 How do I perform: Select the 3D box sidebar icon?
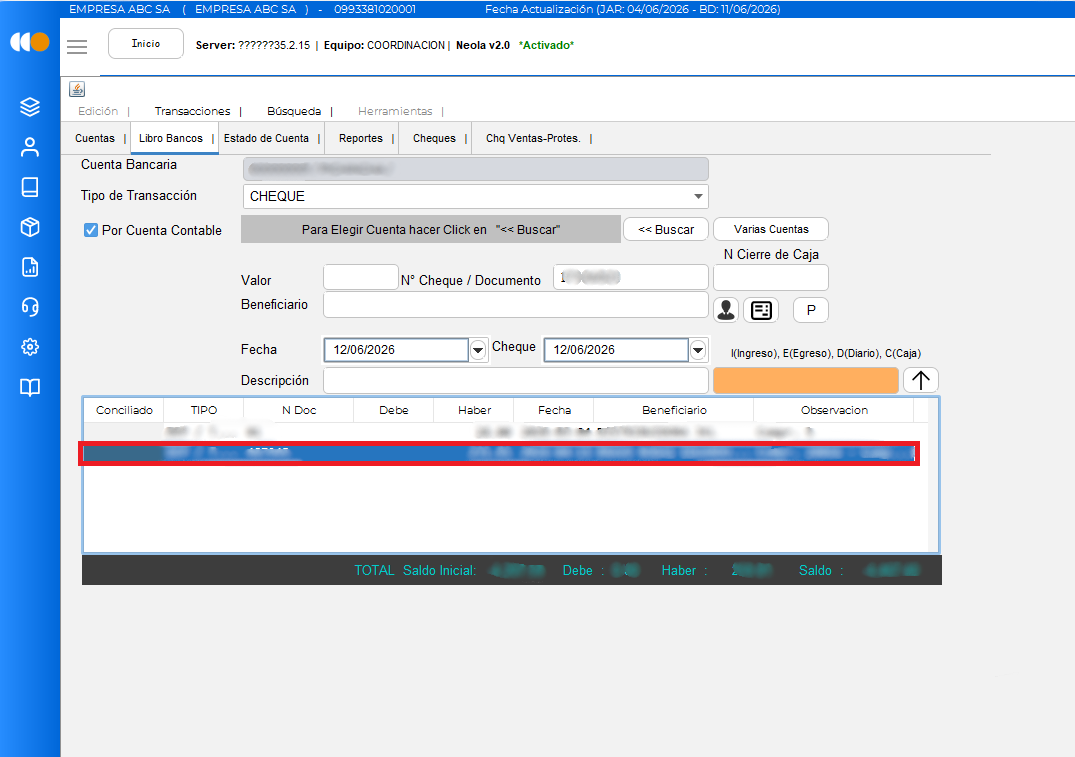tap(29, 227)
